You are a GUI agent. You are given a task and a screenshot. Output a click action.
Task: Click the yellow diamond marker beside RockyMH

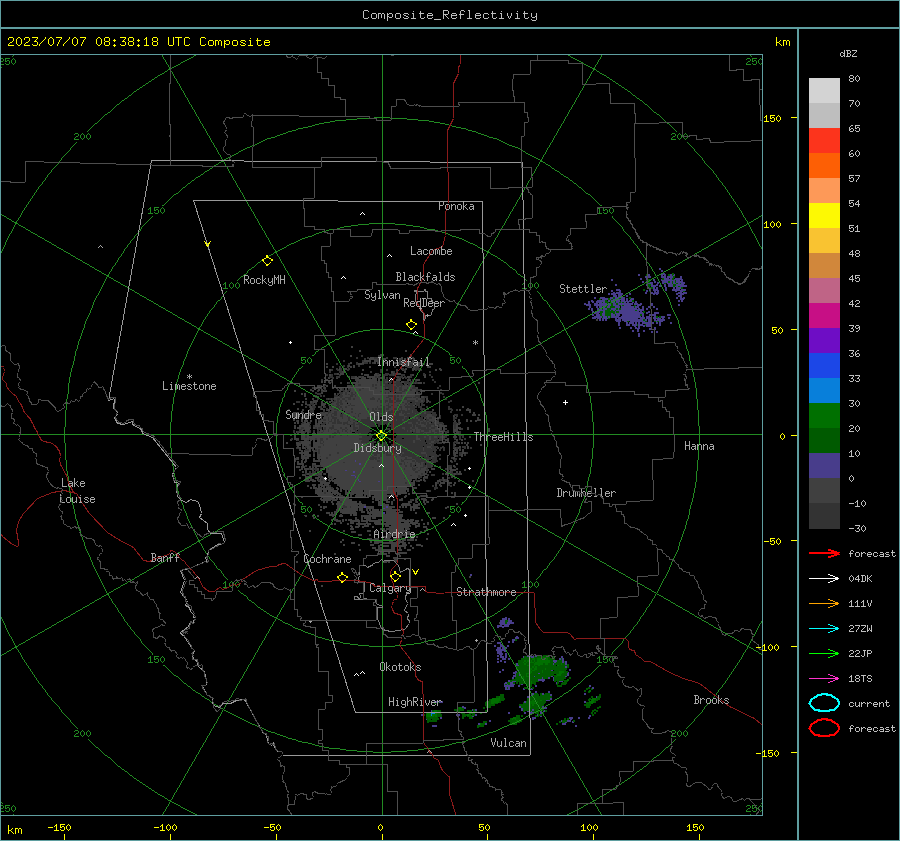pos(267,261)
